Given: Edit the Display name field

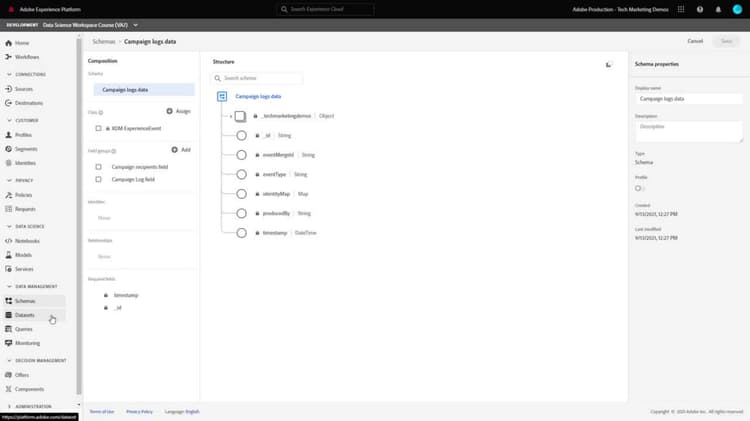Looking at the screenshot, I should click(x=689, y=99).
